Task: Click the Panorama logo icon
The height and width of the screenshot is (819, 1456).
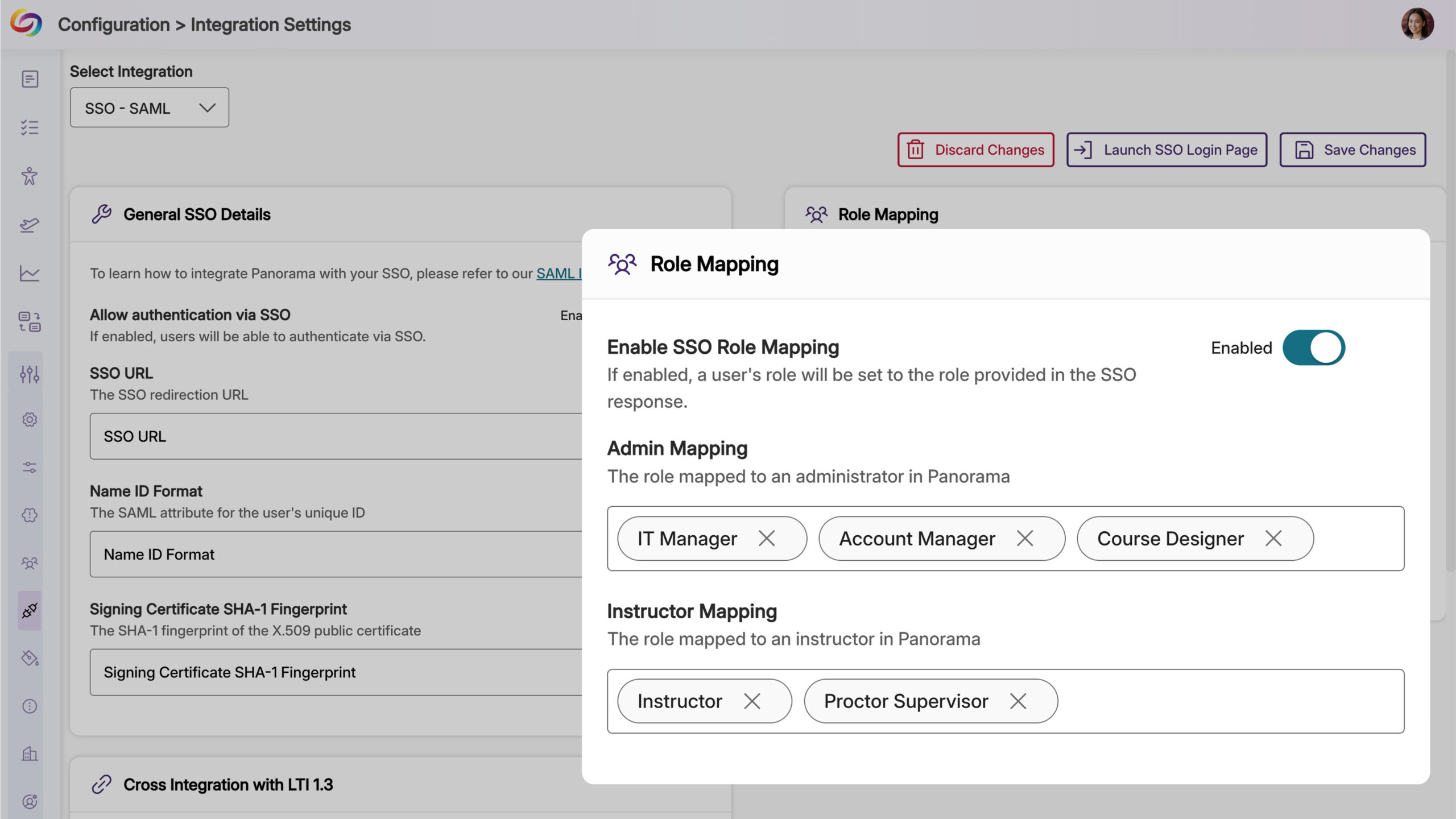Action: click(26, 23)
